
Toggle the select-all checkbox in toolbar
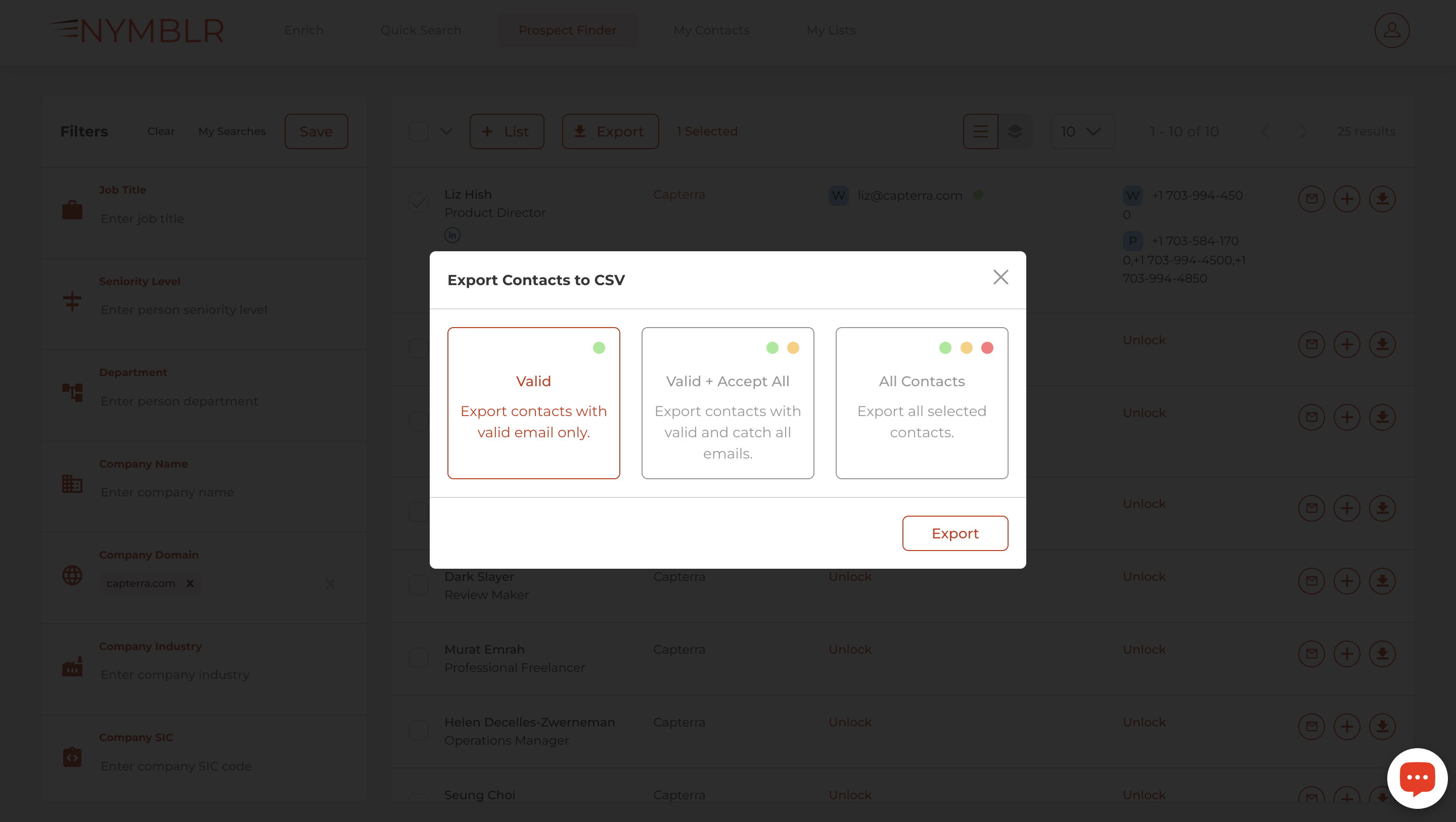click(418, 131)
